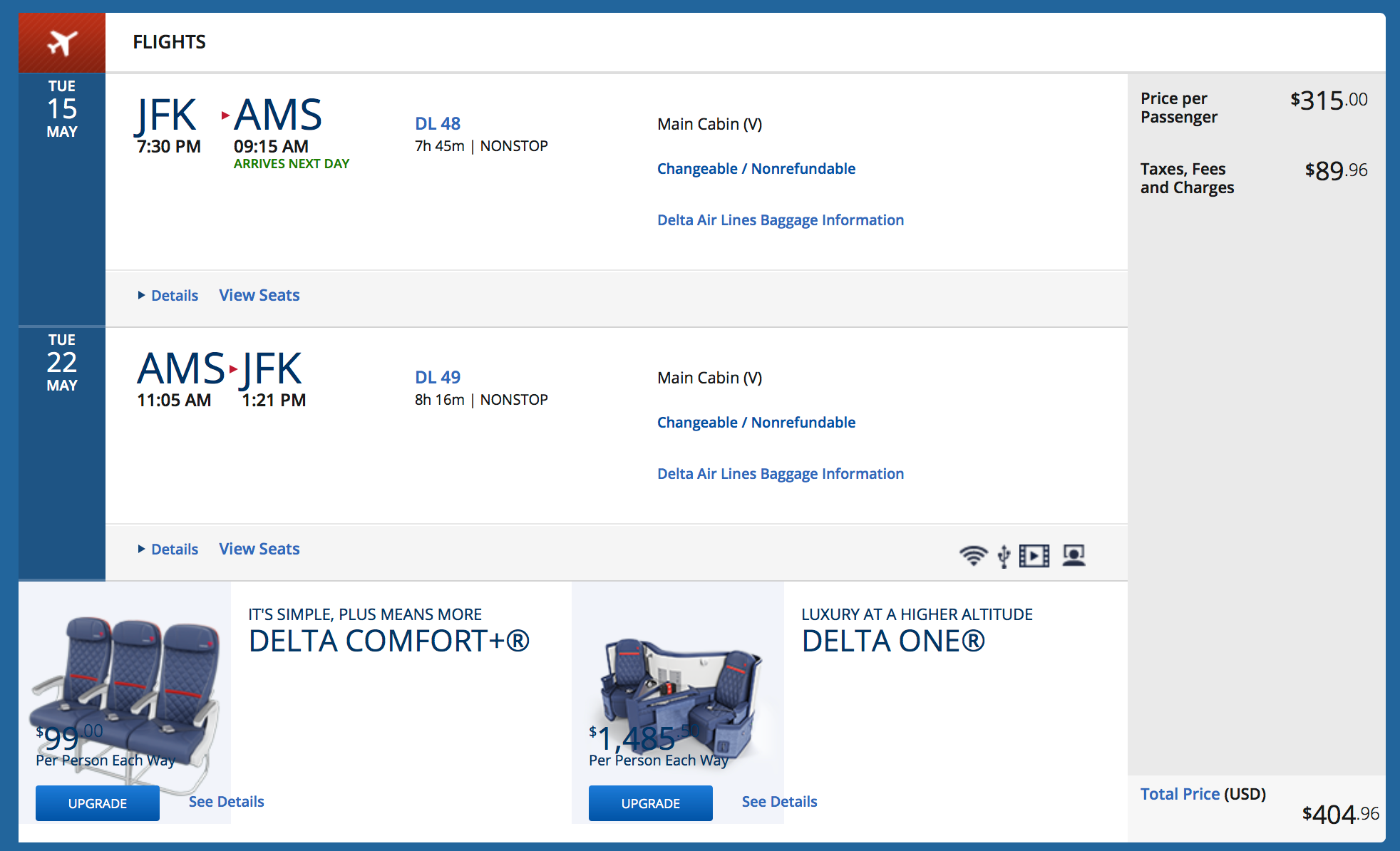Viewport: 1400px width, 851px height.
Task: Click the personal entertainment screen icon
Action: pos(1074,555)
